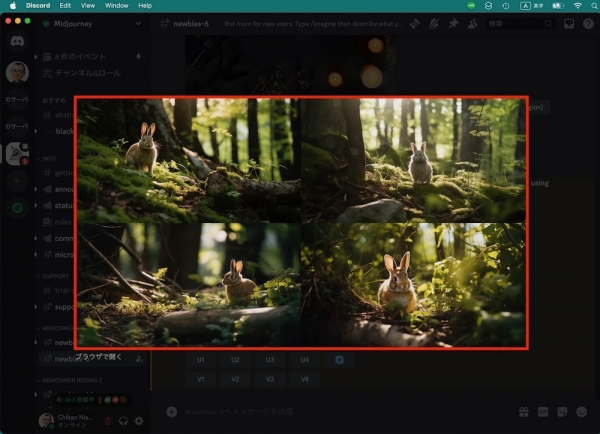The width and height of the screenshot is (600, 434).
Task: Open macOS Spotlight search icon
Action: 594,6
